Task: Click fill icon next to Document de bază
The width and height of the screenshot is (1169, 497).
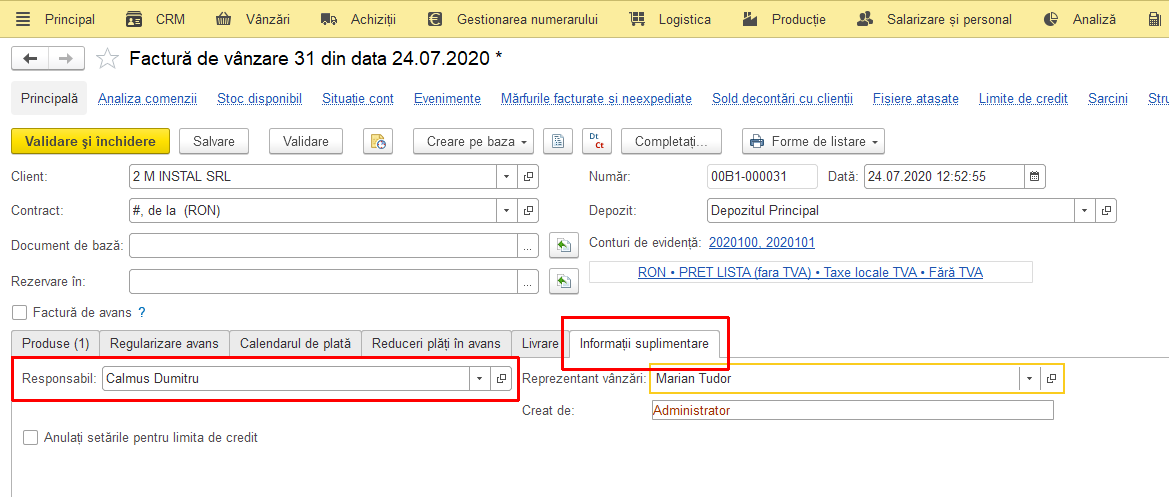Action: [x=564, y=245]
